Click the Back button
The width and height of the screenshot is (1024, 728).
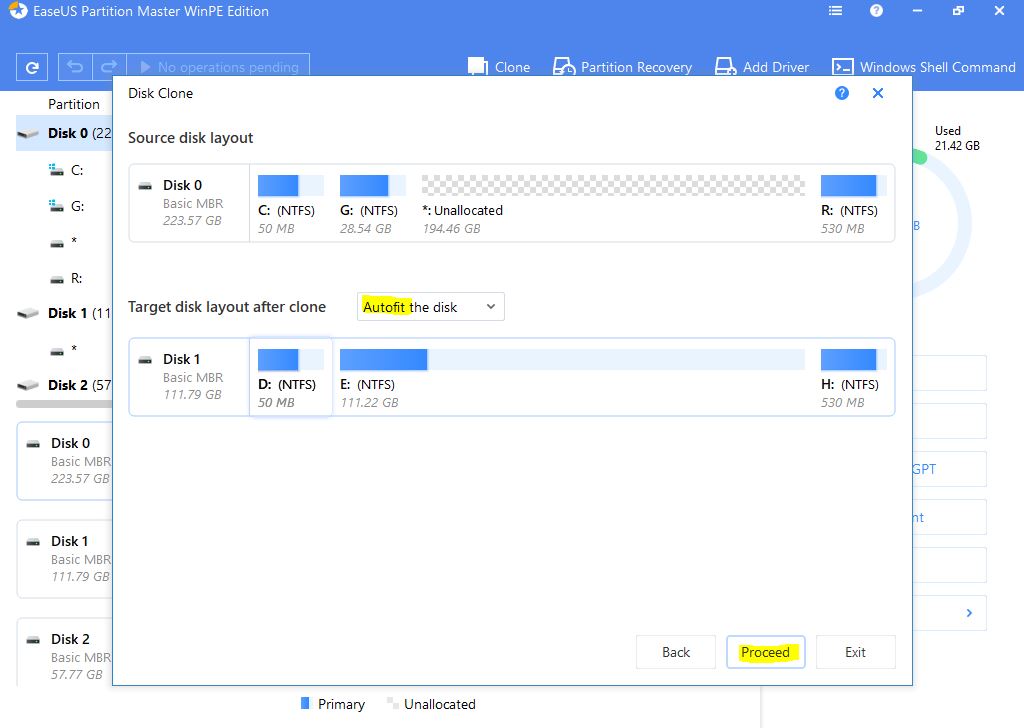pos(676,652)
